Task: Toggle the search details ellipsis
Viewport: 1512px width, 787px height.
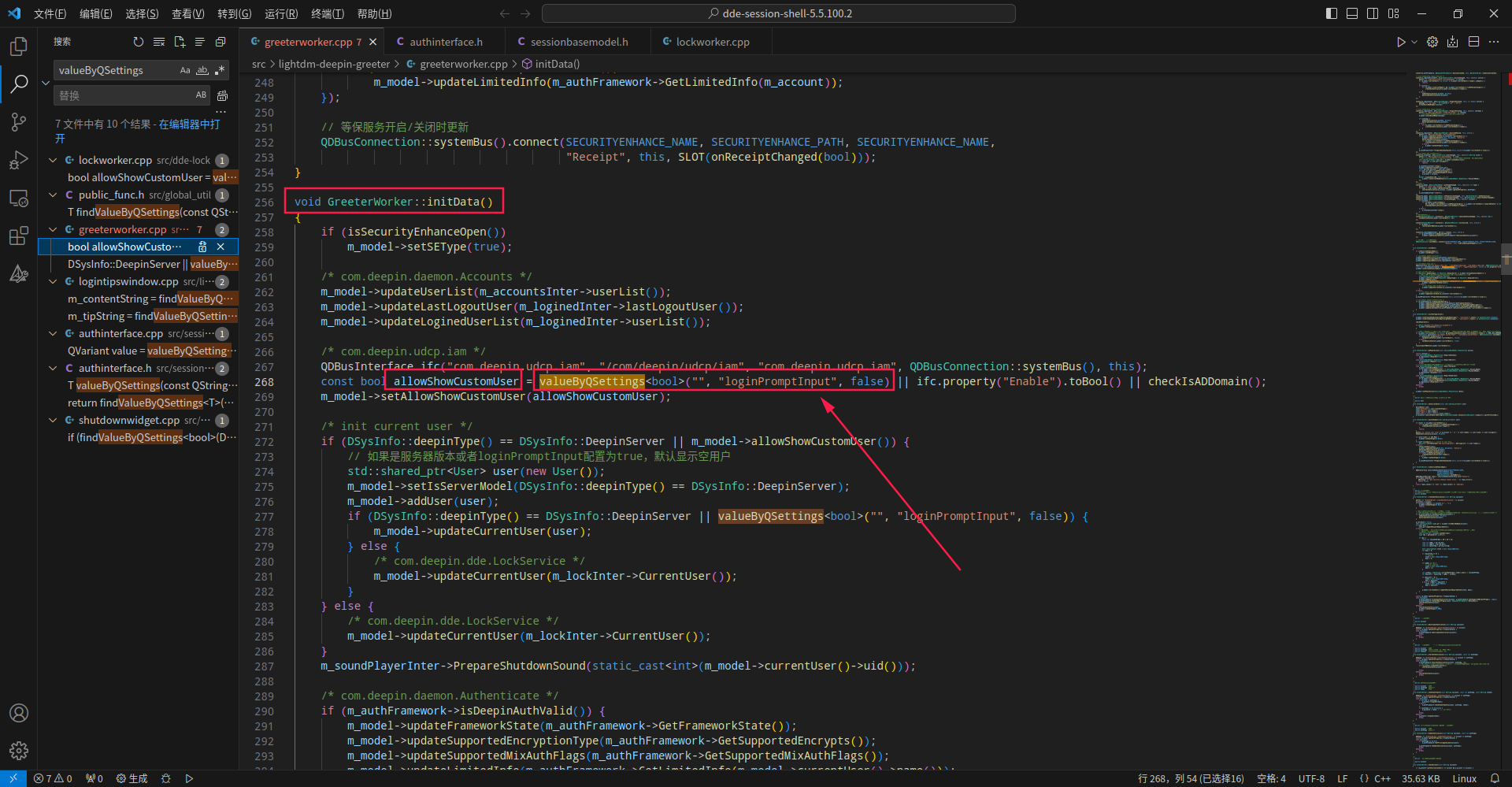Action: point(221,112)
